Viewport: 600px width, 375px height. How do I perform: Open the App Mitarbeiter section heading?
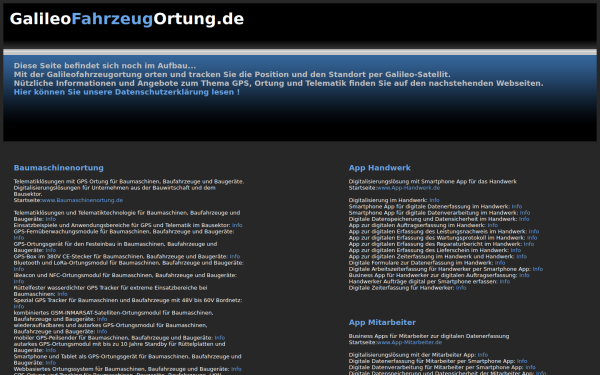382,323
